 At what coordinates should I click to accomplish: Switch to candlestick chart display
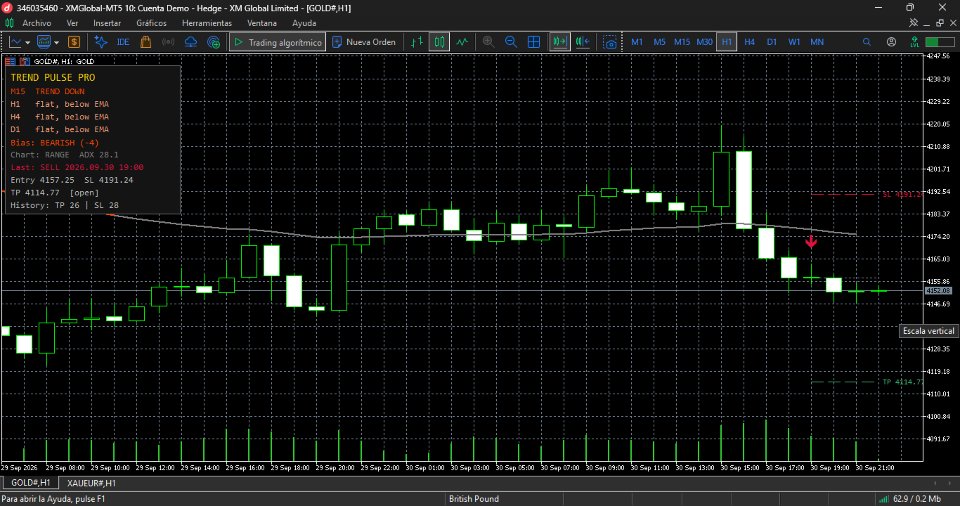click(440, 42)
